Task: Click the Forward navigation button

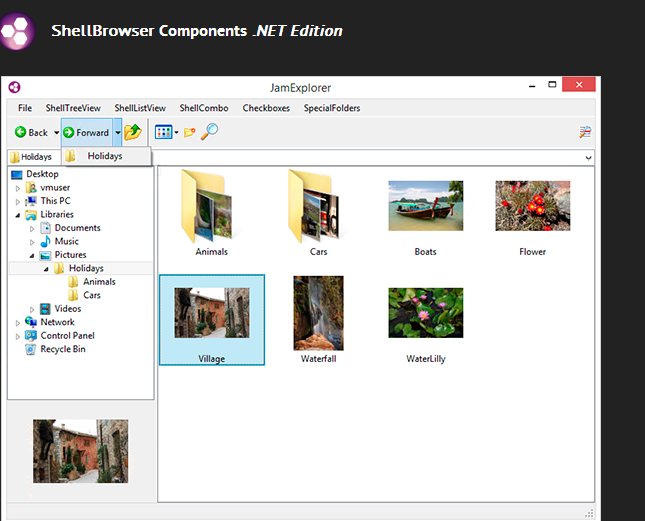Action: tap(87, 132)
